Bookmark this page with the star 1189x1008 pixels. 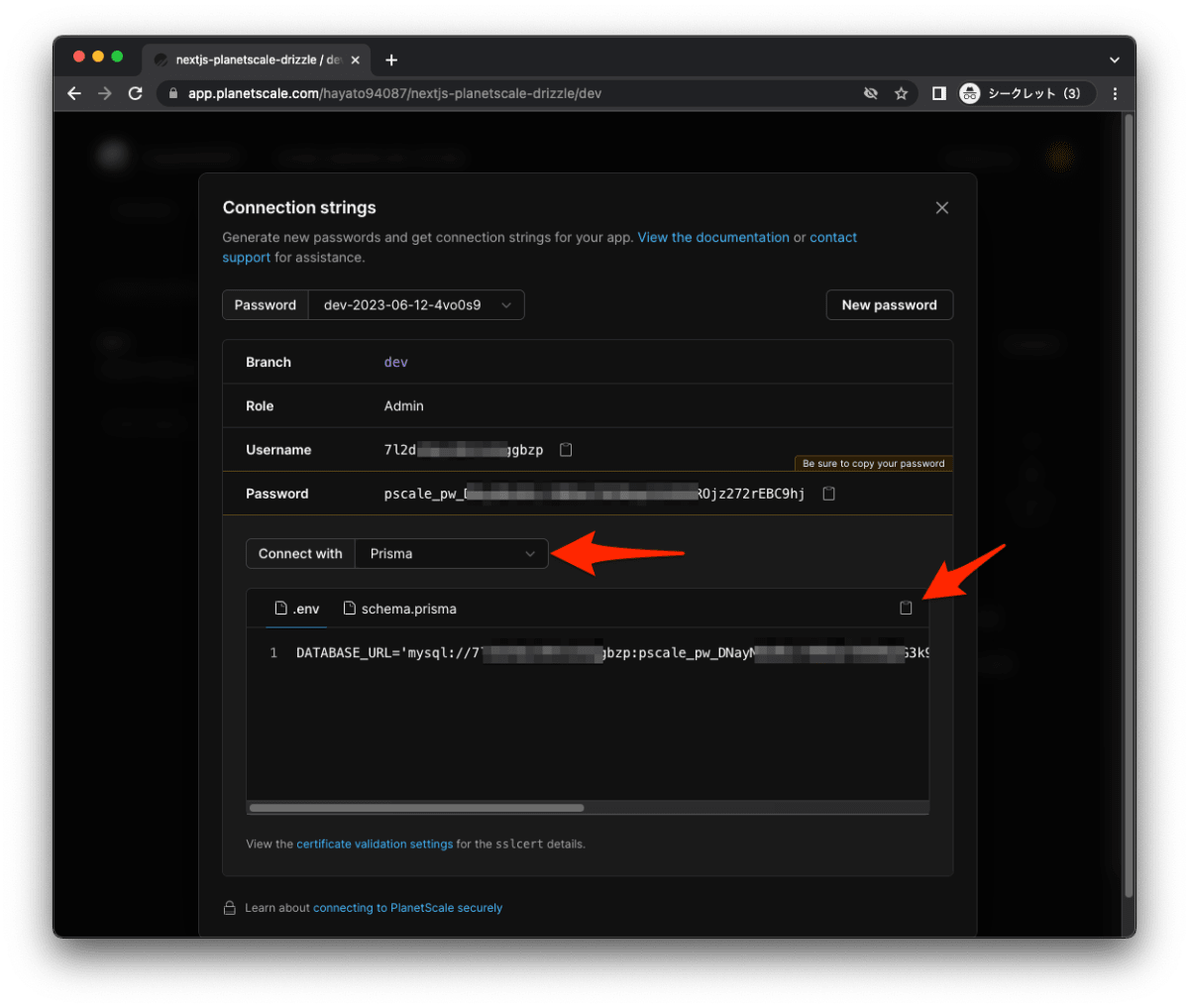point(901,93)
